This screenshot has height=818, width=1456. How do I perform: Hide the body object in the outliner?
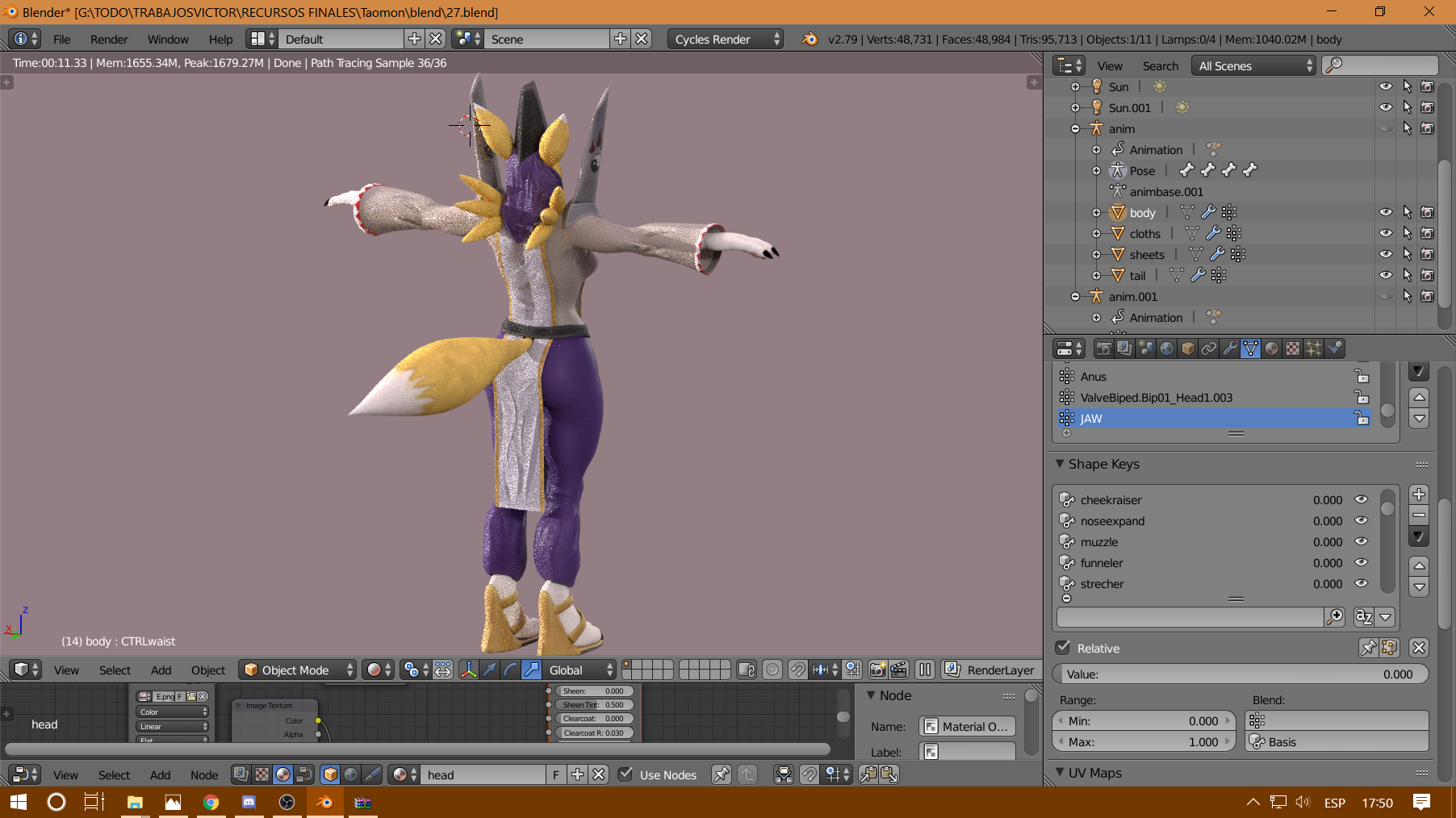click(1386, 212)
